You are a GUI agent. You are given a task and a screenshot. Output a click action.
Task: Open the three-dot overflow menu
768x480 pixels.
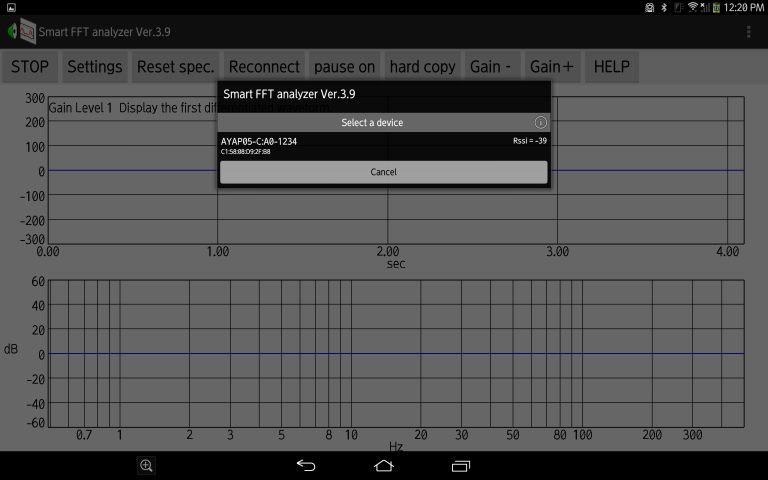point(749,31)
